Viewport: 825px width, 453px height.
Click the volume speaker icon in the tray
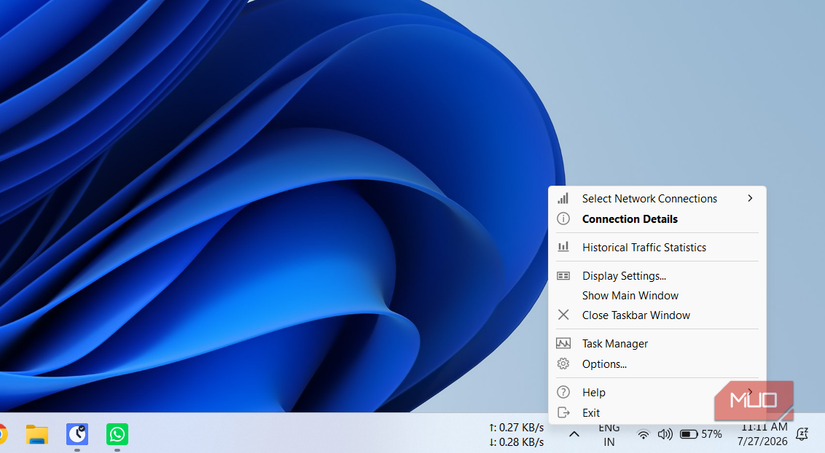point(665,434)
